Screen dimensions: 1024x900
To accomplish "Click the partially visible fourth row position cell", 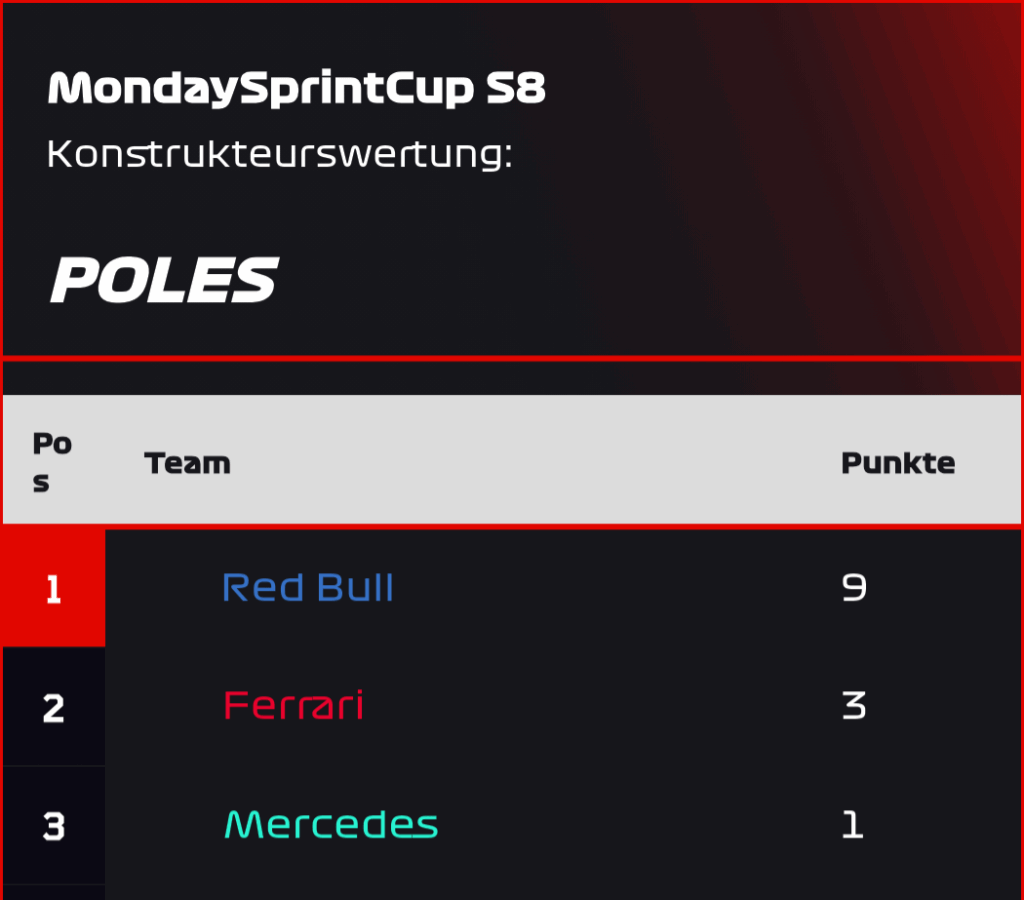I will click(54, 893).
